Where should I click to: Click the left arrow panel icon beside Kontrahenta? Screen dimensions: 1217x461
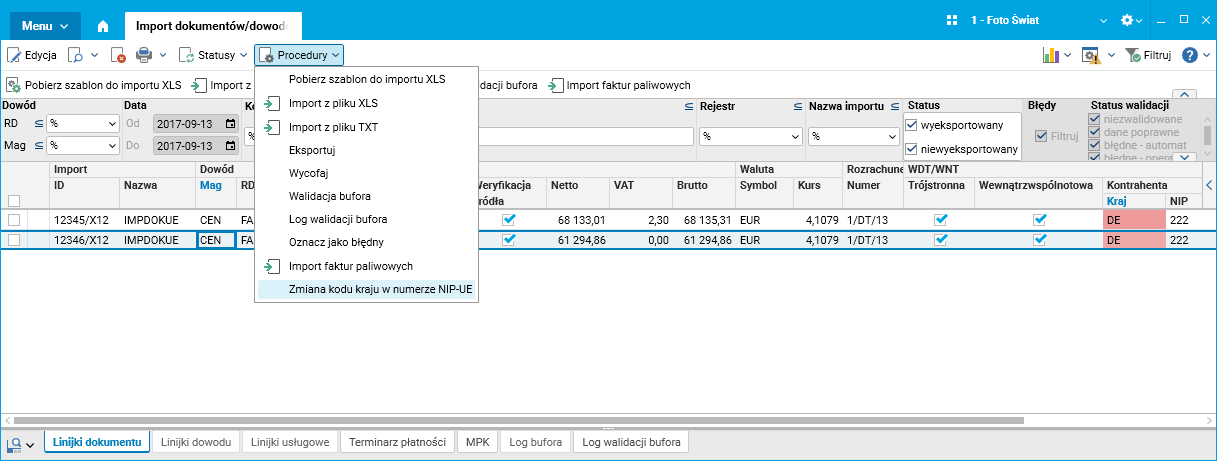1209,185
